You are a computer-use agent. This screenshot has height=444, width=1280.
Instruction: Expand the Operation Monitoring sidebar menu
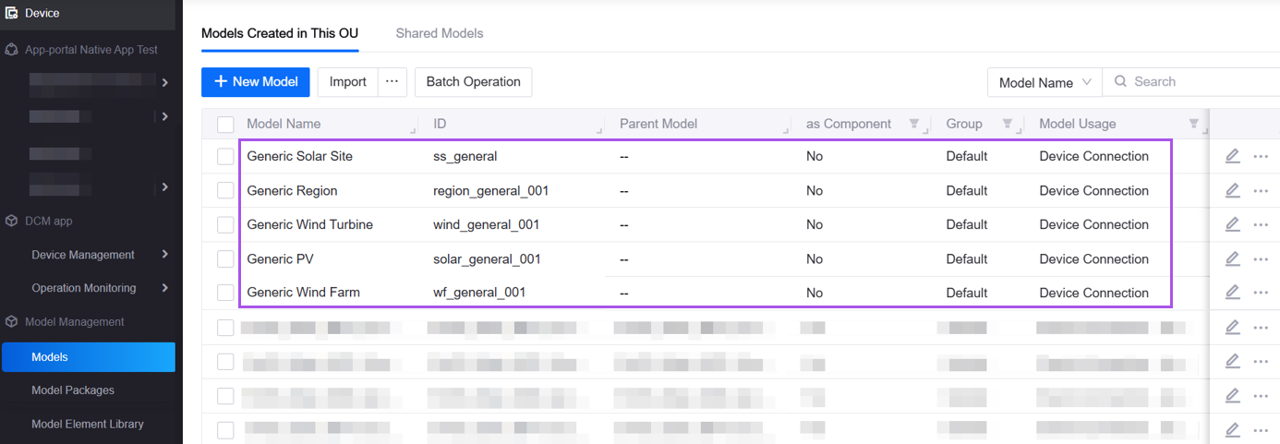[x=98, y=288]
